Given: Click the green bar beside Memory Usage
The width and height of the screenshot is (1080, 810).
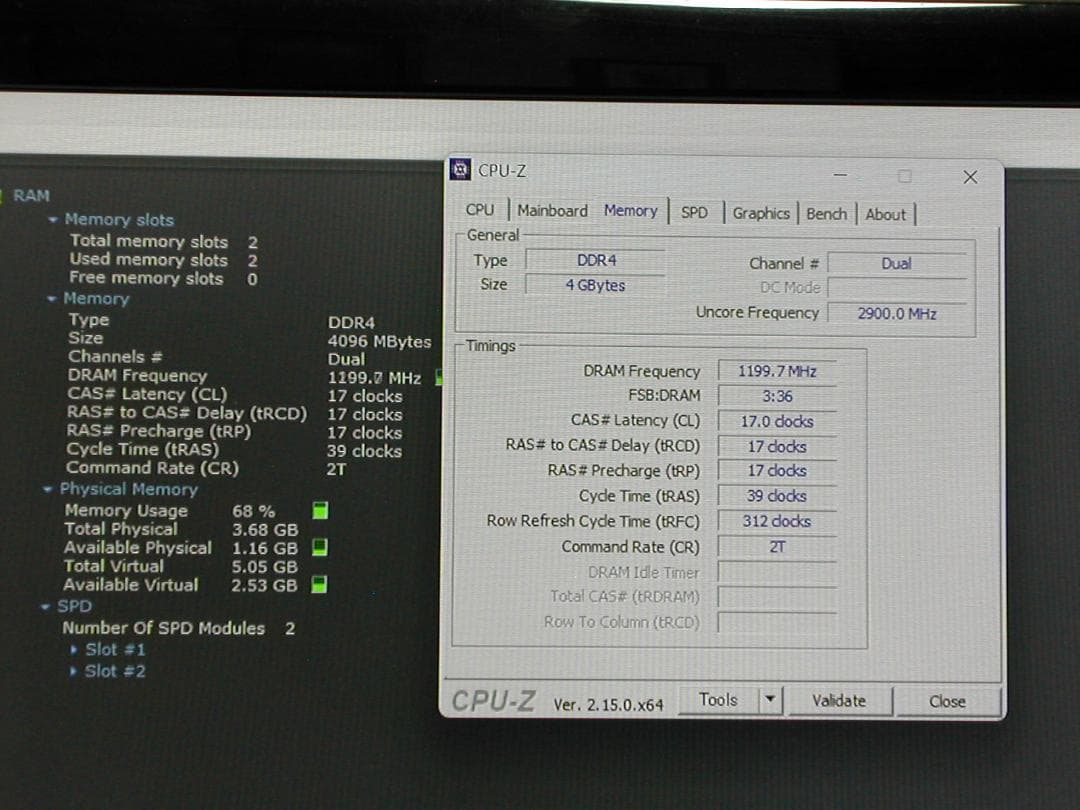Looking at the screenshot, I should pos(319,510).
